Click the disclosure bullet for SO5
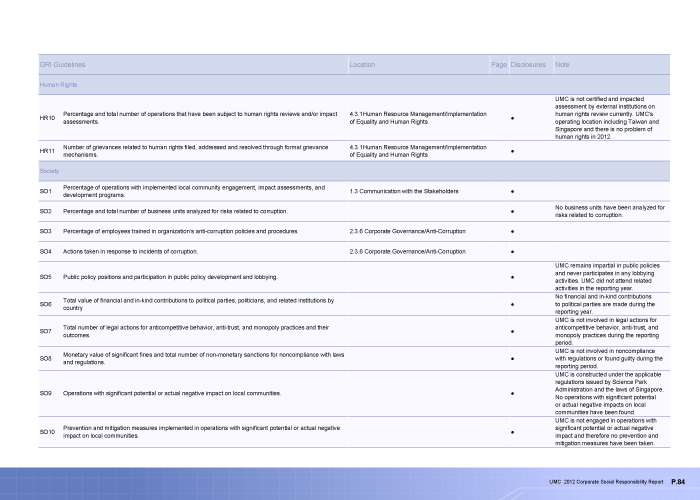The width and height of the screenshot is (700, 500). (x=512, y=276)
